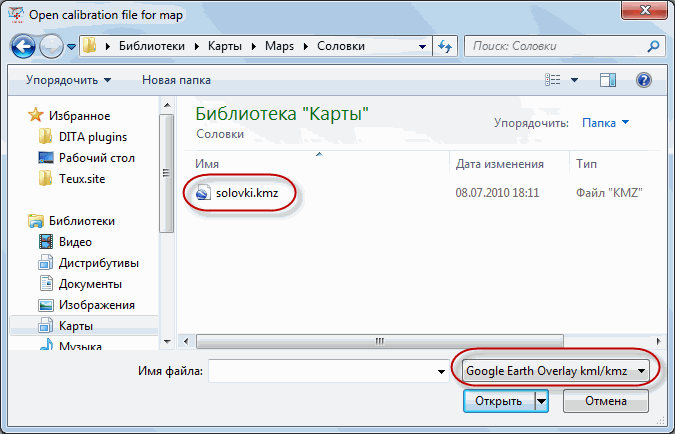
Task: Click the back navigation arrow button
Action: tap(25, 46)
